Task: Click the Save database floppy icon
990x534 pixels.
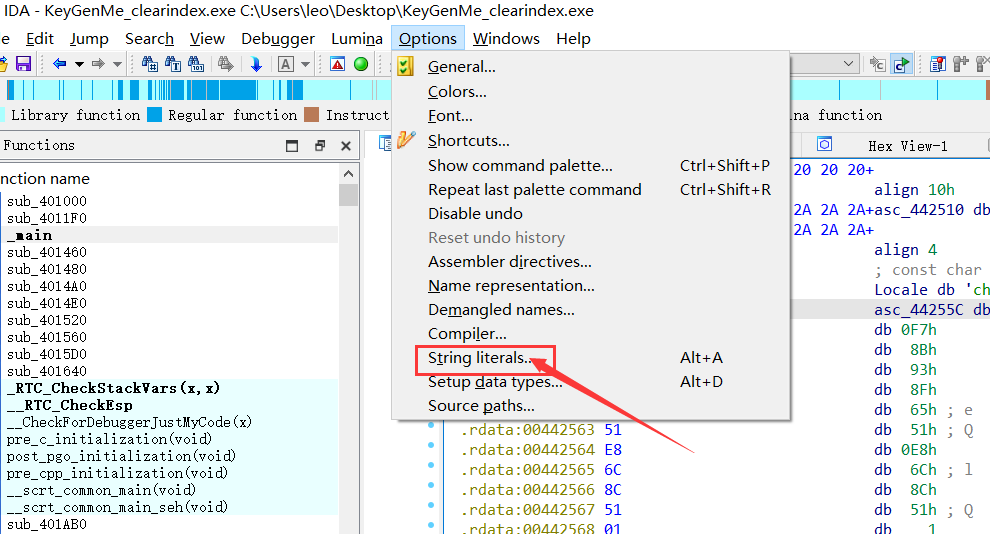Action: pos(23,64)
